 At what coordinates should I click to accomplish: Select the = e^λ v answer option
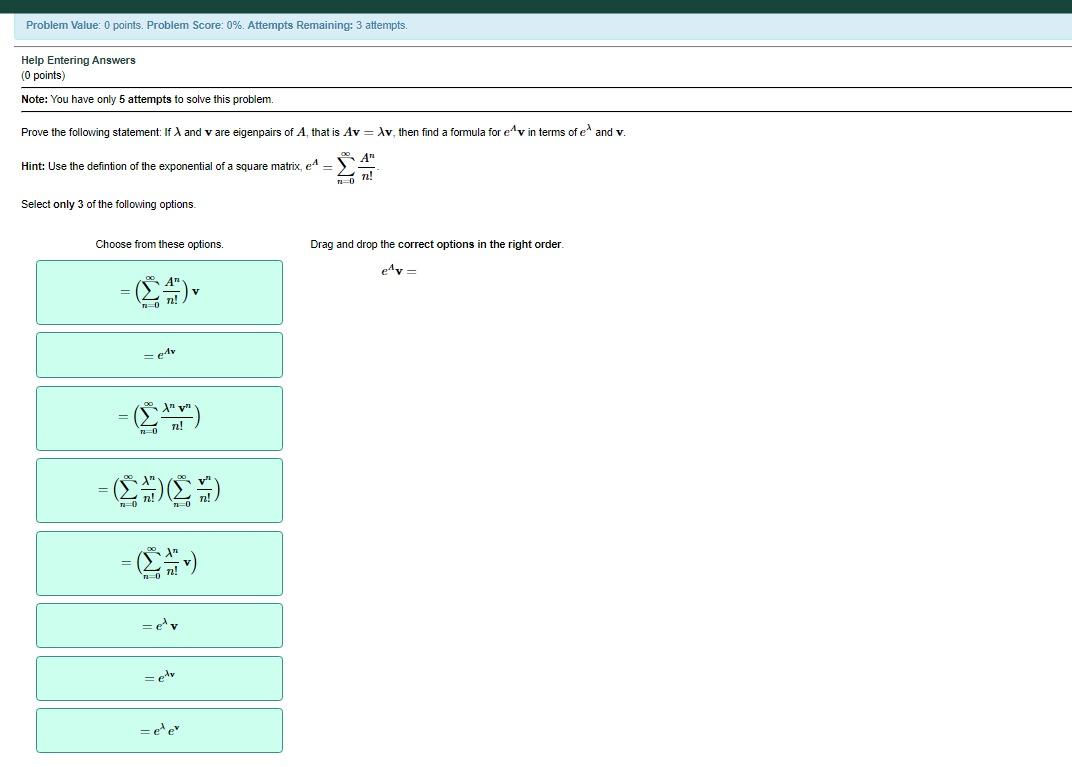point(159,624)
